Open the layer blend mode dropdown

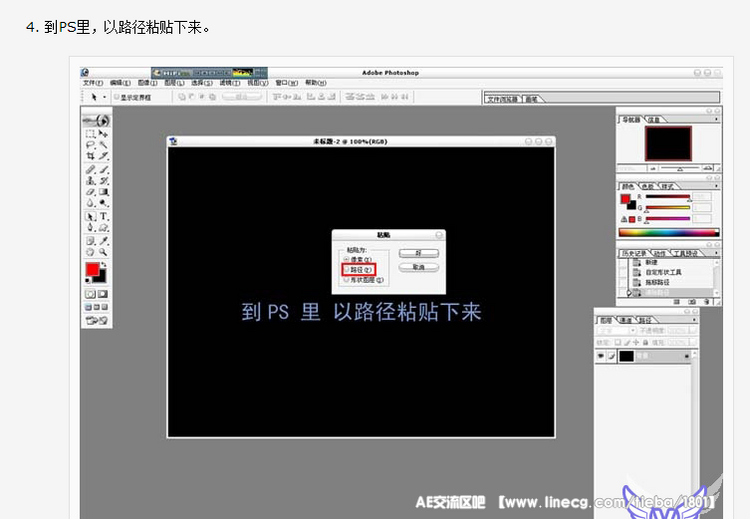617,331
